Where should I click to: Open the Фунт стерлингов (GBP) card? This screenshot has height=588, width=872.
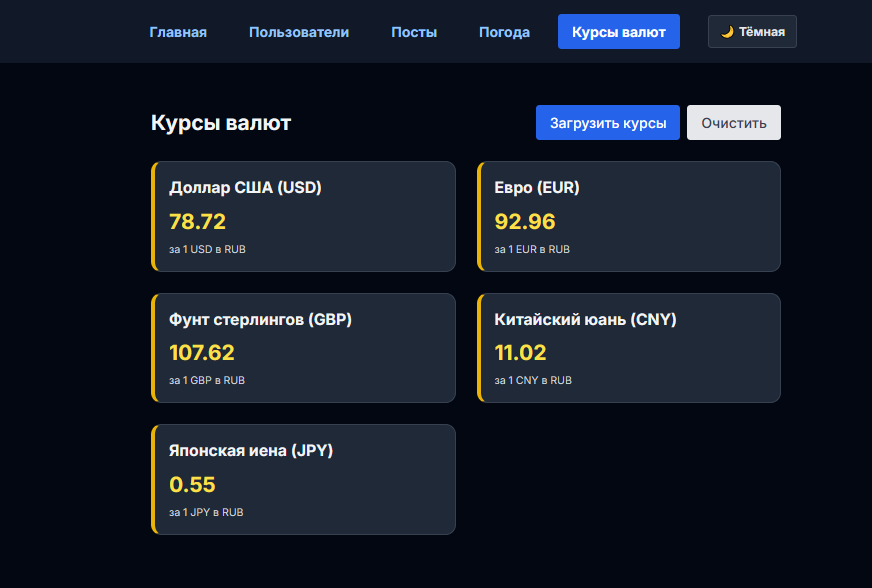(304, 348)
